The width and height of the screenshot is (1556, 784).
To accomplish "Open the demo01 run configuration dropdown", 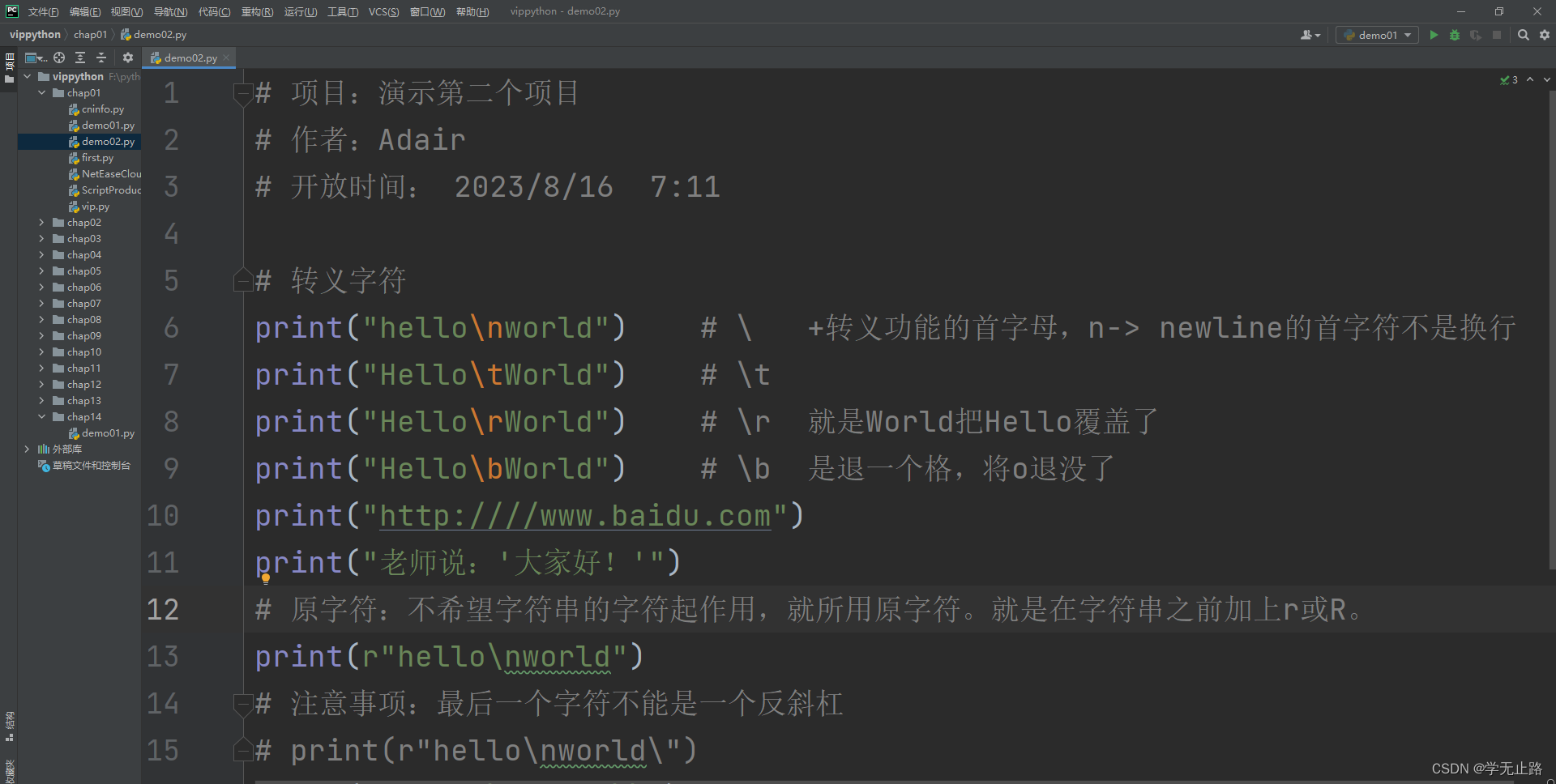I will pyautogui.click(x=1378, y=35).
